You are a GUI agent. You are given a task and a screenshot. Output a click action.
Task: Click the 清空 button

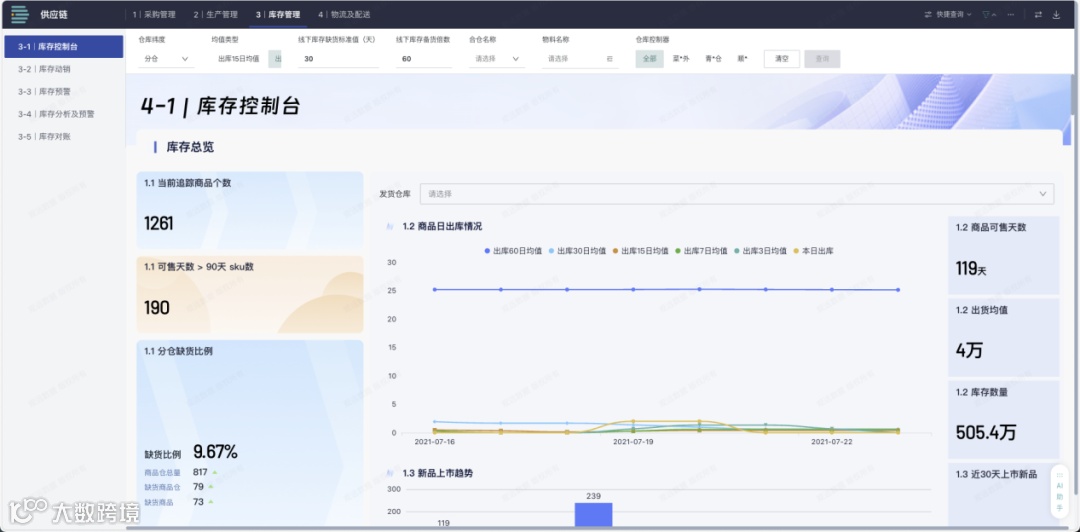coord(781,59)
